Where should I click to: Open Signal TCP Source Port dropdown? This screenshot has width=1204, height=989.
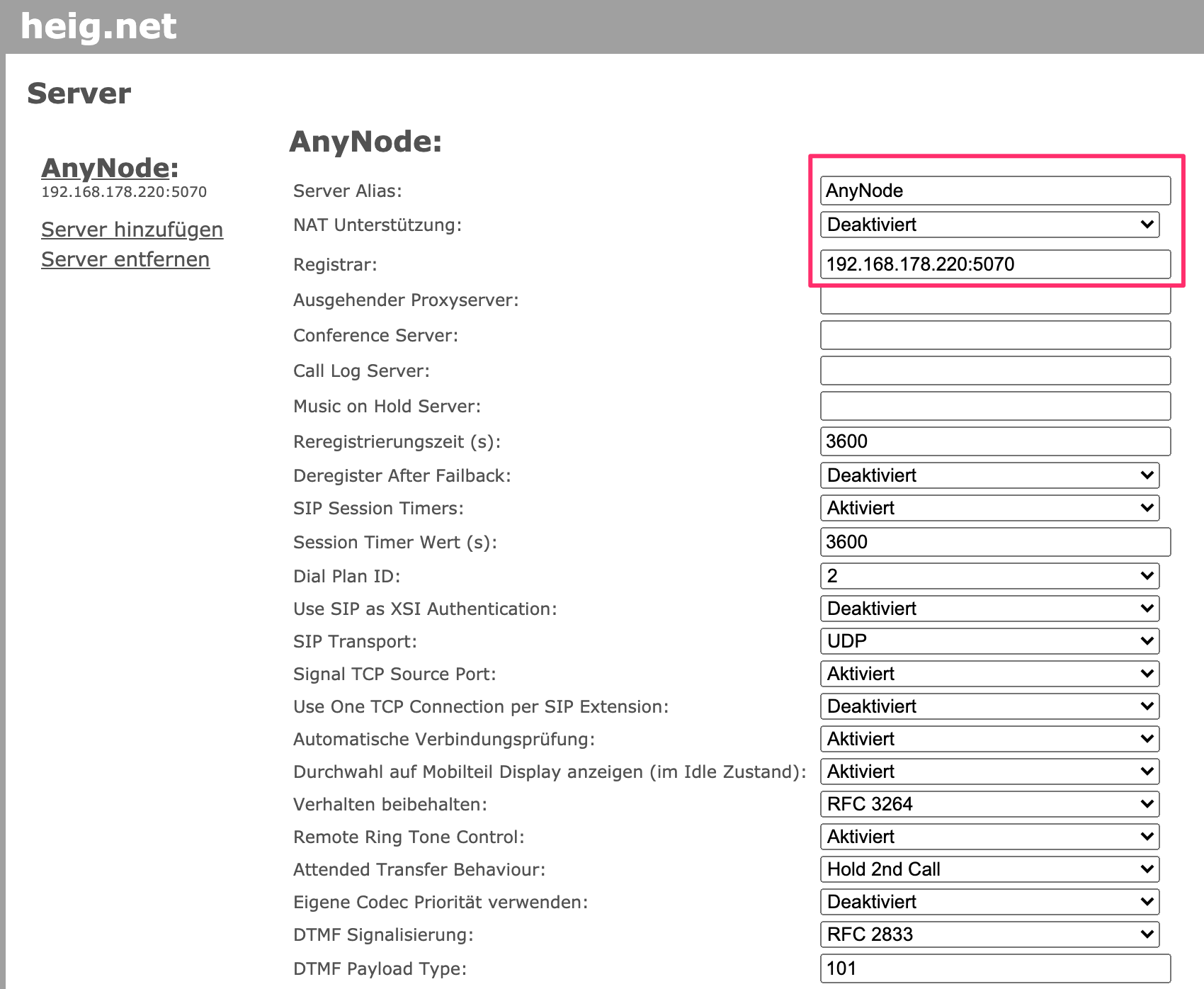tap(989, 674)
